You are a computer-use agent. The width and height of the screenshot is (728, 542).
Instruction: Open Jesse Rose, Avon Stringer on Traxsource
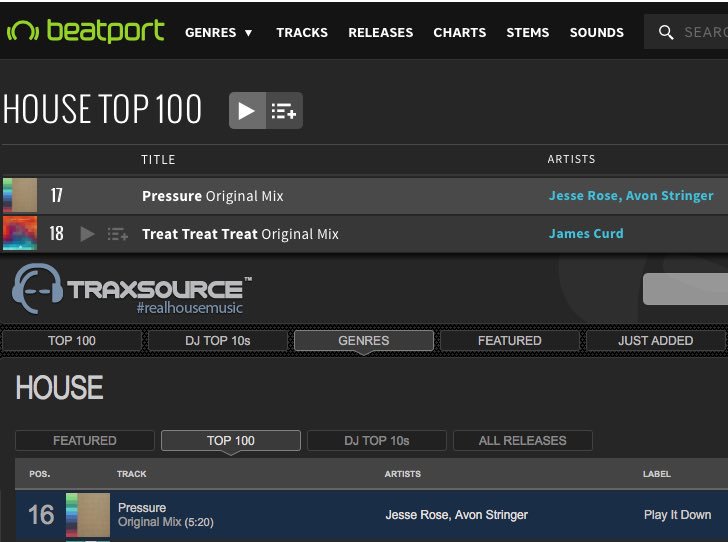tap(456, 515)
